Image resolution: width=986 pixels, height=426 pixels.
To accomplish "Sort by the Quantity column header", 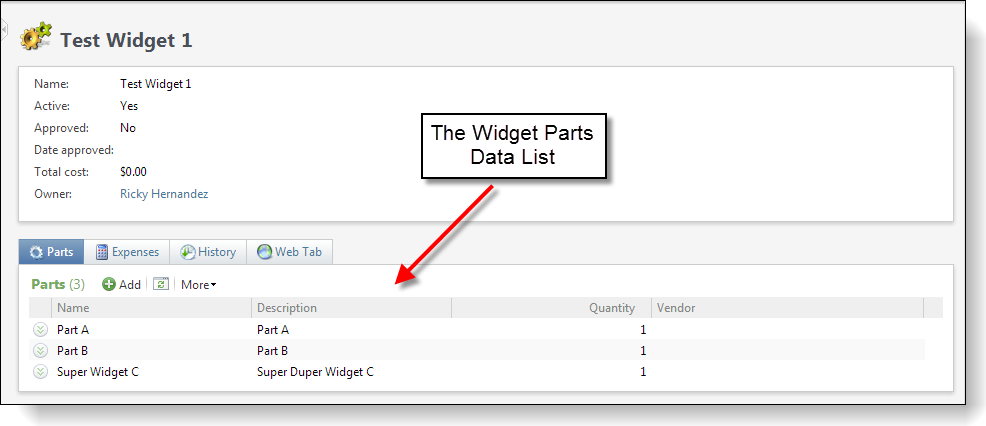I will click(x=611, y=308).
